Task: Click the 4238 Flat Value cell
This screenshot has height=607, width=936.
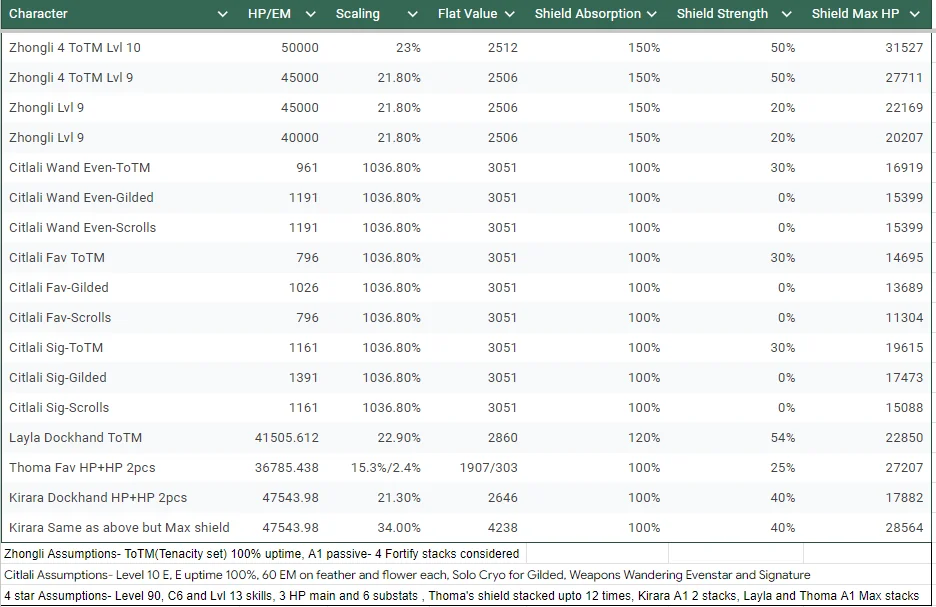Action: (x=503, y=528)
